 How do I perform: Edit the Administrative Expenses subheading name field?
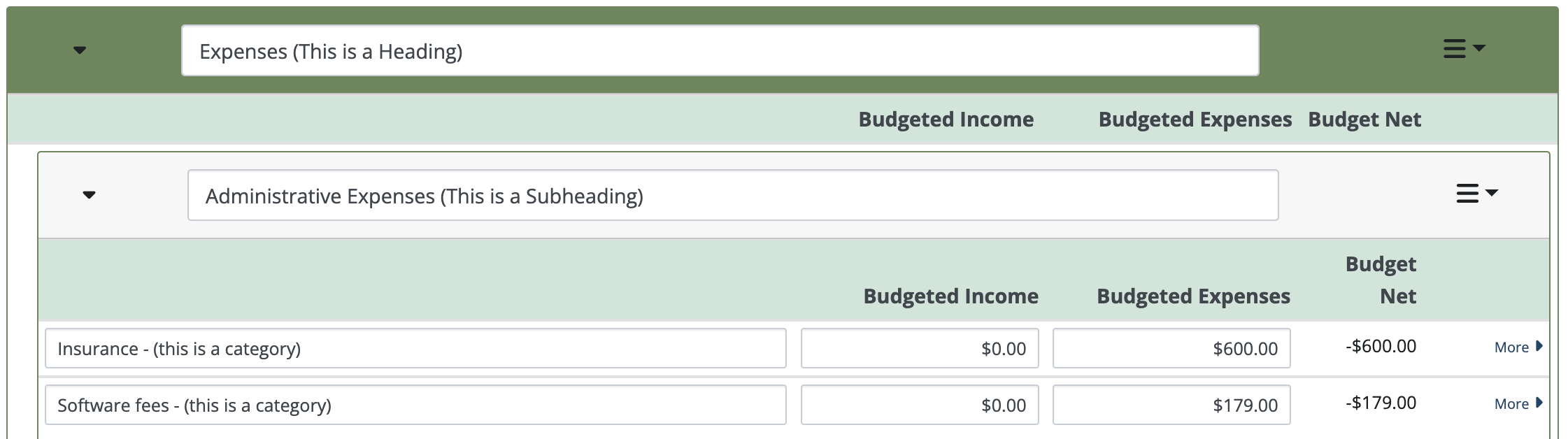pyautogui.click(x=732, y=195)
